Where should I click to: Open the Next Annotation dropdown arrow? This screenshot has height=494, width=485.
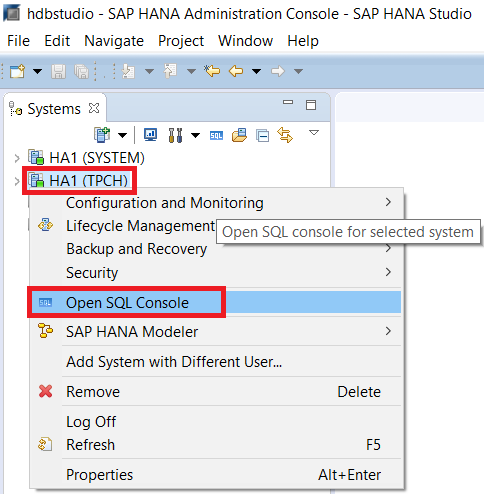click(x=149, y=71)
